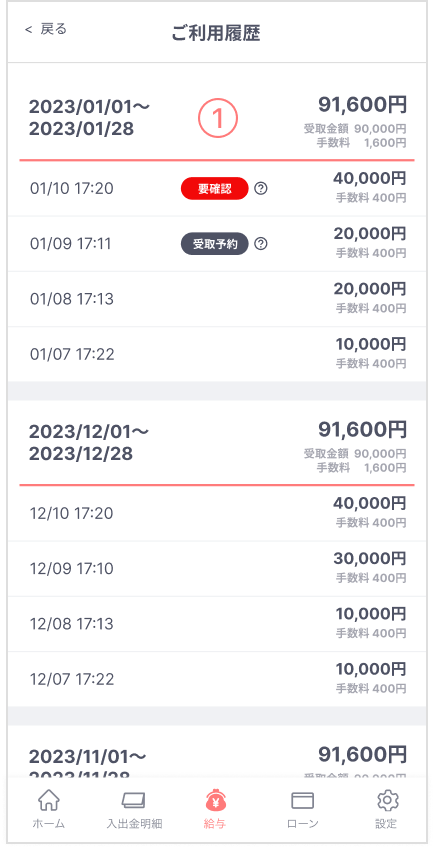Select the 2023/01/01～2023/01/28 period header

217,119
